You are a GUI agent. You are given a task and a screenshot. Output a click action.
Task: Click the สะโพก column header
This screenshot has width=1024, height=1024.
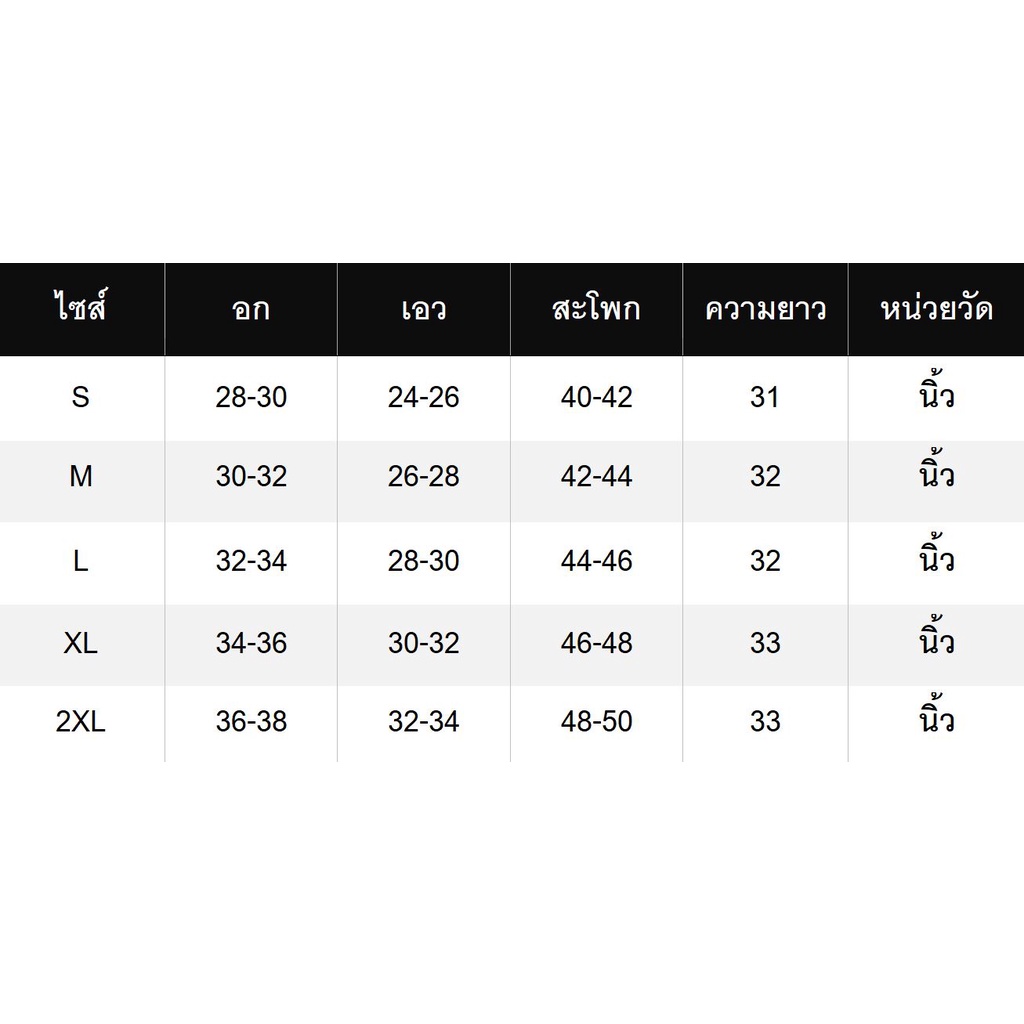pyautogui.click(x=596, y=308)
